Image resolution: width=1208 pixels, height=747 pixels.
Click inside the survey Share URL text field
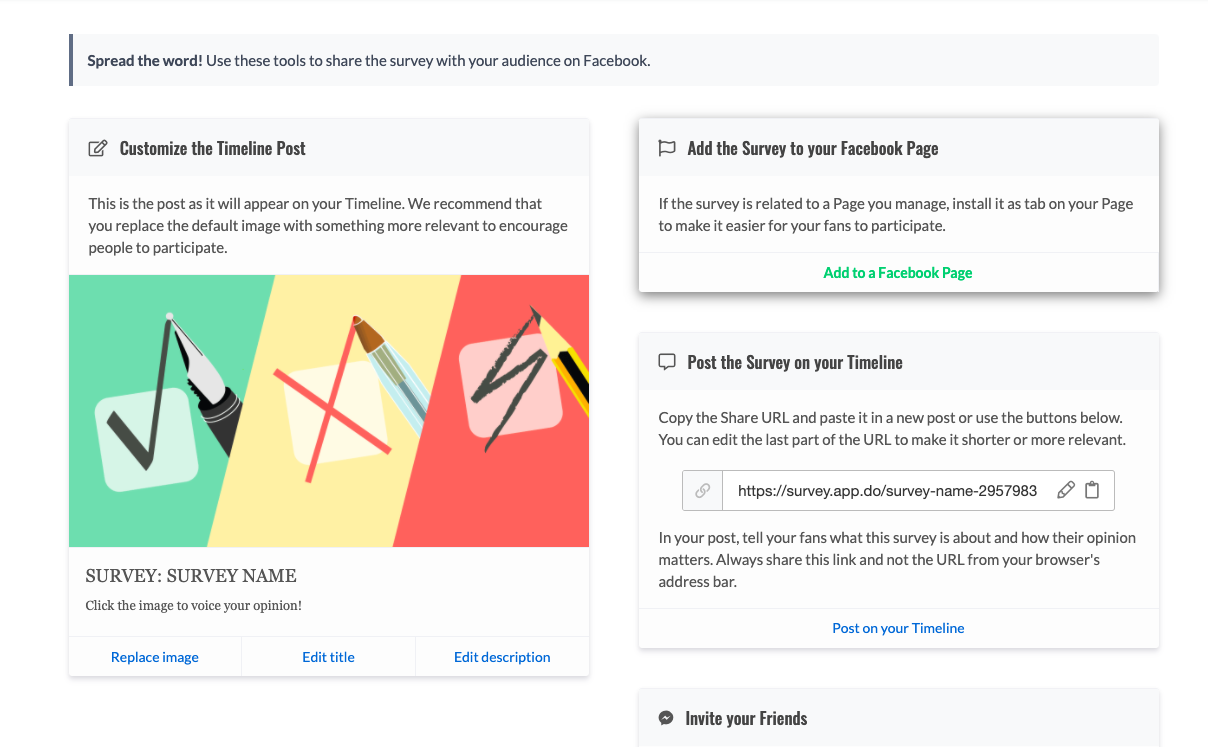click(x=887, y=491)
